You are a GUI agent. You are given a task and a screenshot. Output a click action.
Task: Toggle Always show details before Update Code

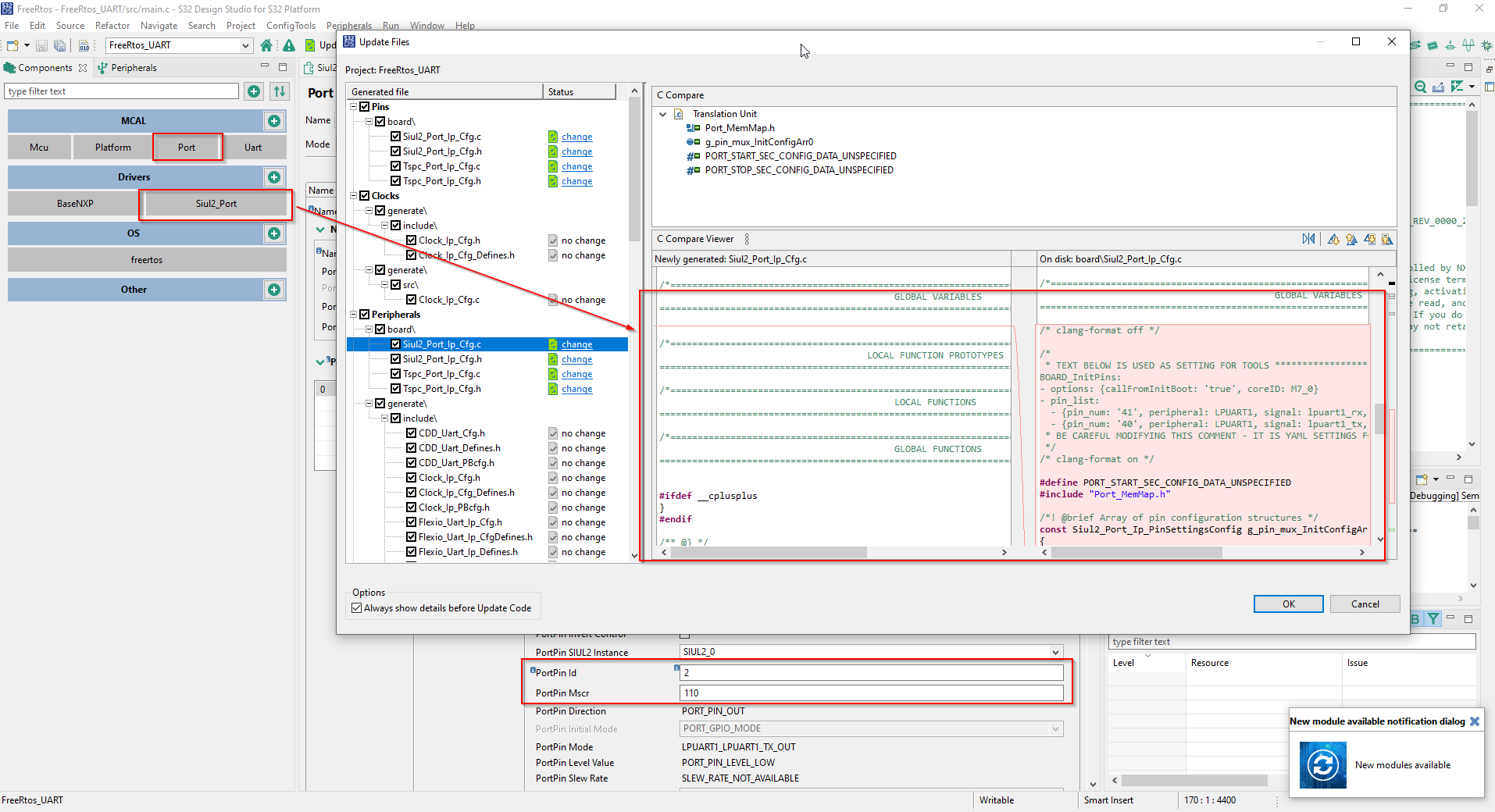click(x=356, y=607)
